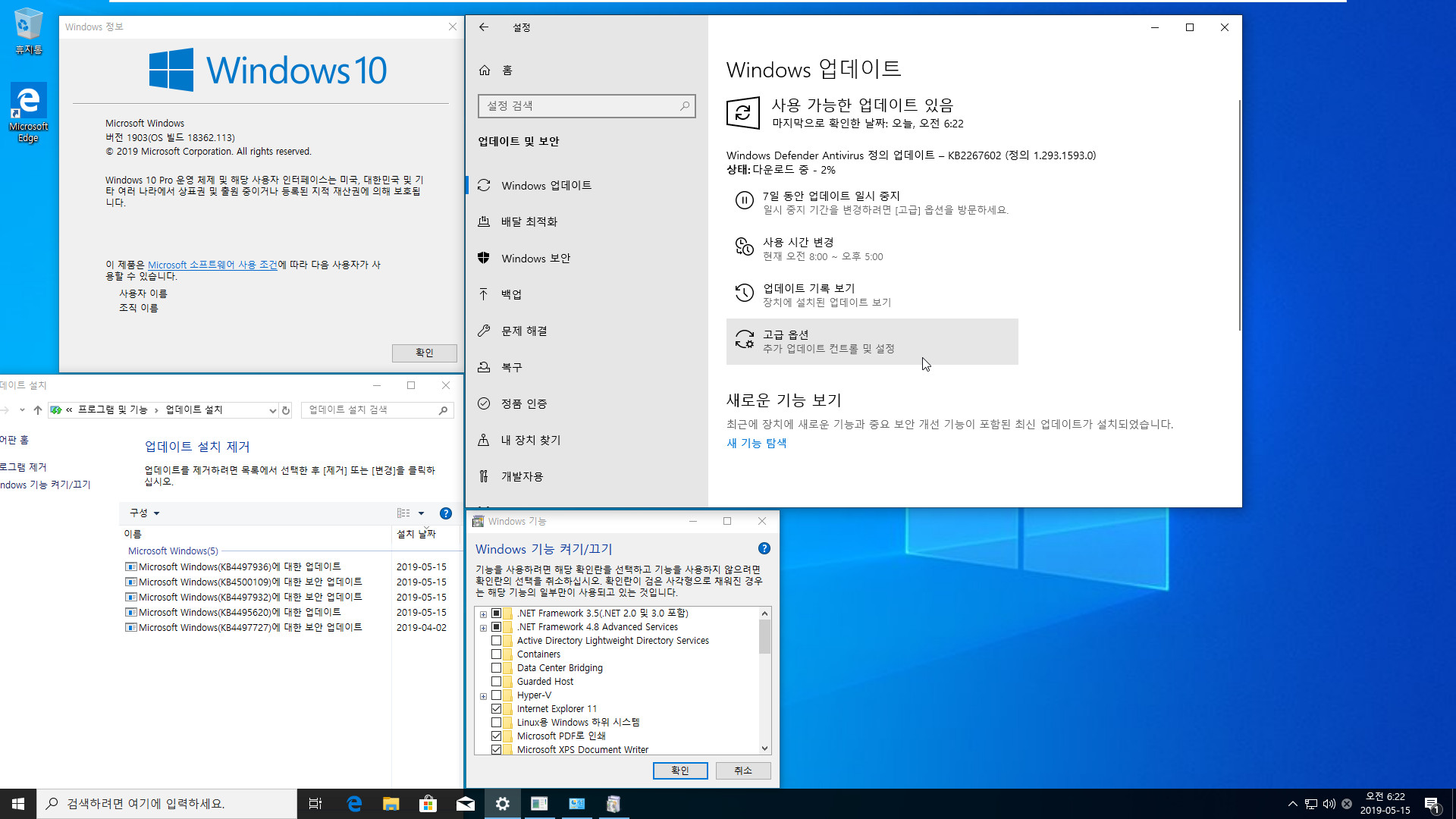Open Microsoft Store from taskbar
Viewport: 1456px width, 819px height.
pos(428,804)
